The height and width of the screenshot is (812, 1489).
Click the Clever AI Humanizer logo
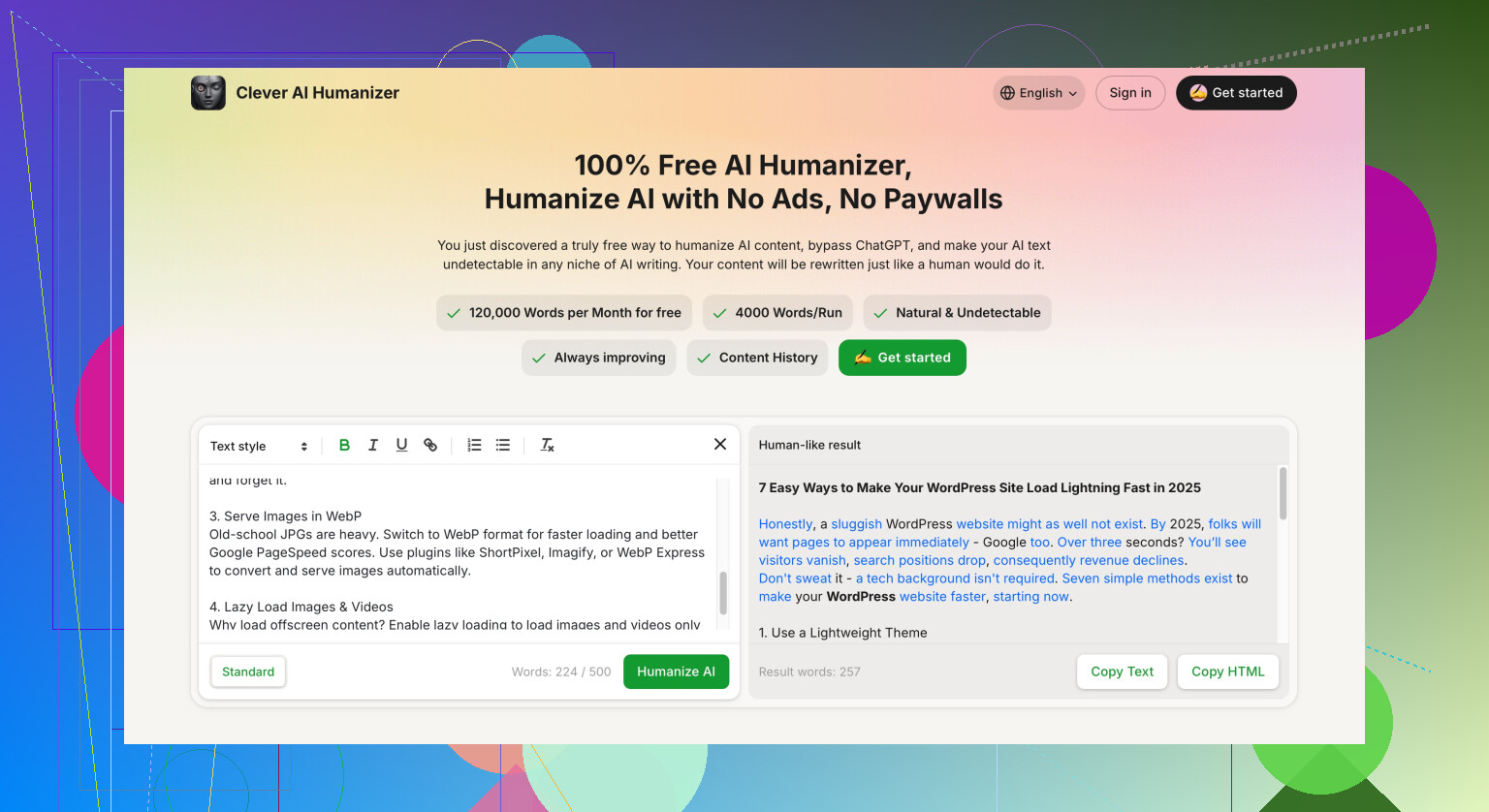(x=208, y=93)
